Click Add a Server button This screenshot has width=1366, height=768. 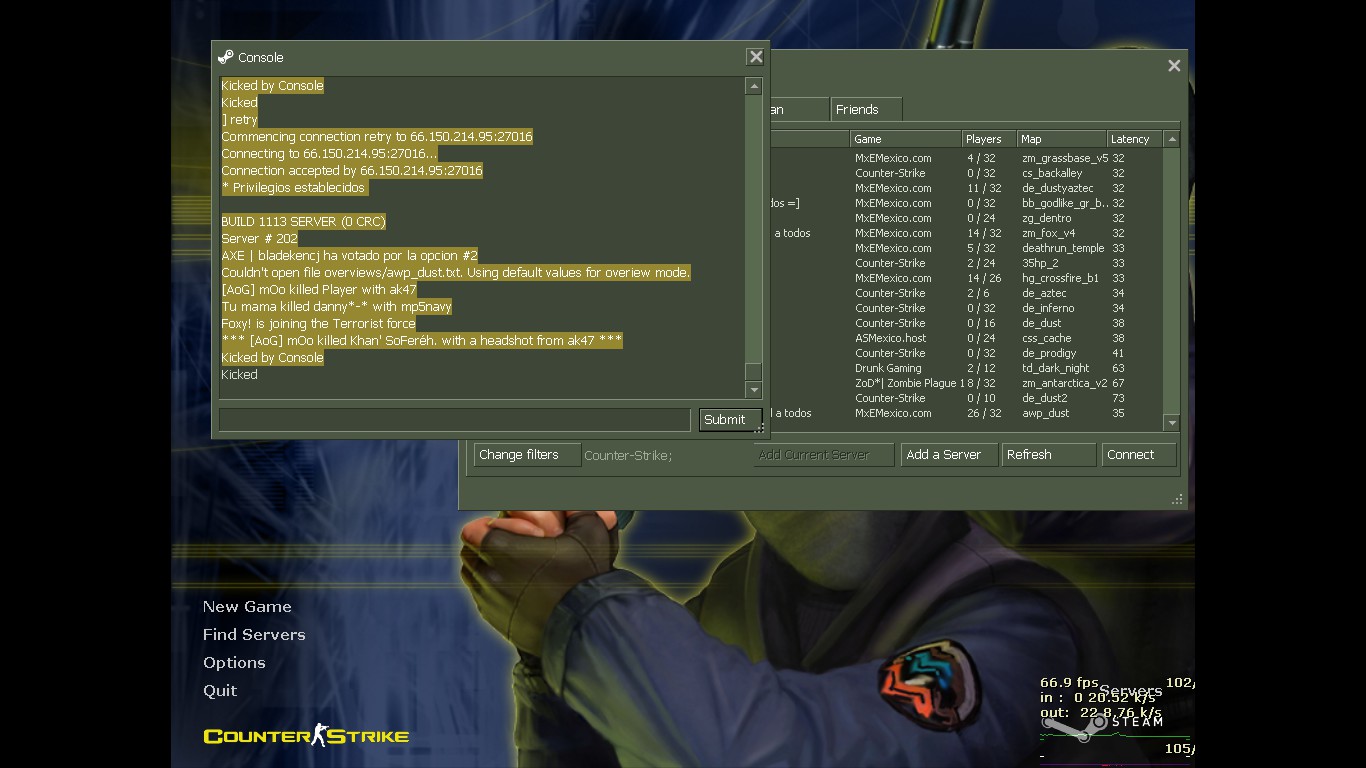click(949, 454)
